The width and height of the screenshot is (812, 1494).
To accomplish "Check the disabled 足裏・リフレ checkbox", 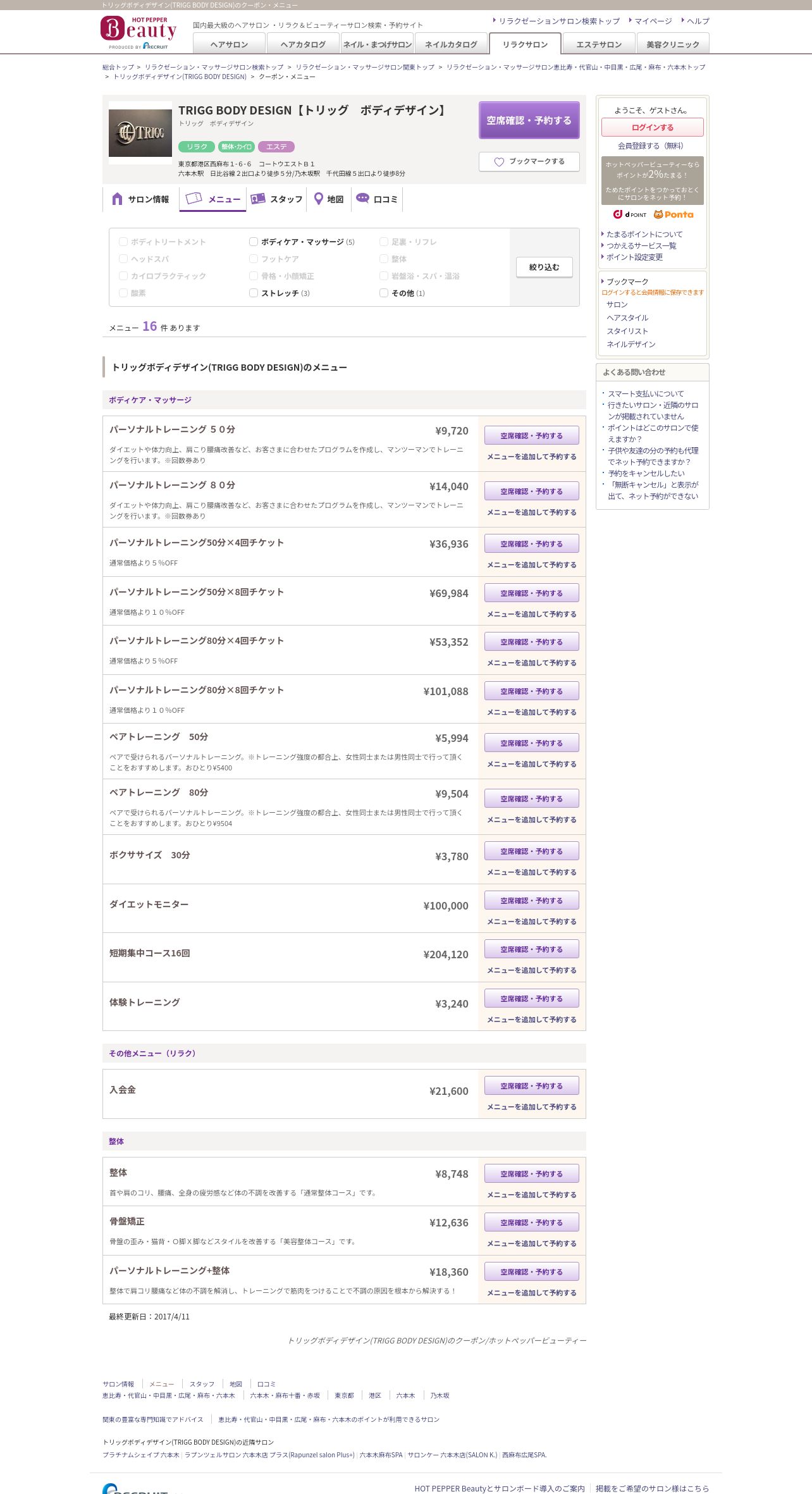I will pos(384,242).
